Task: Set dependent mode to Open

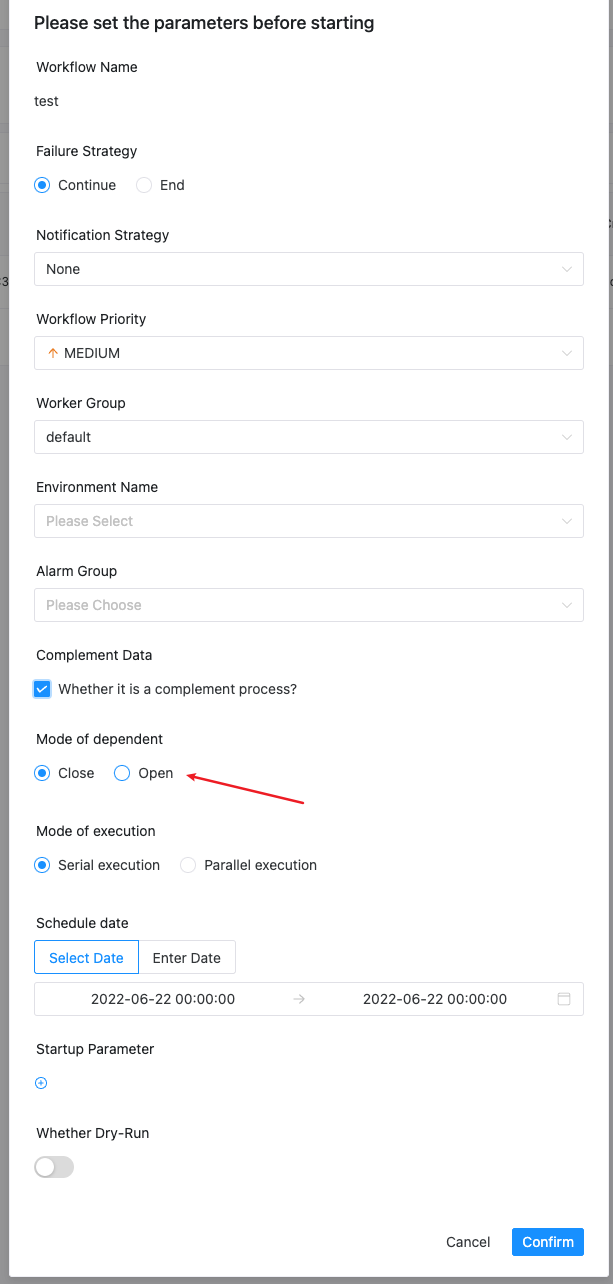Action: click(122, 773)
